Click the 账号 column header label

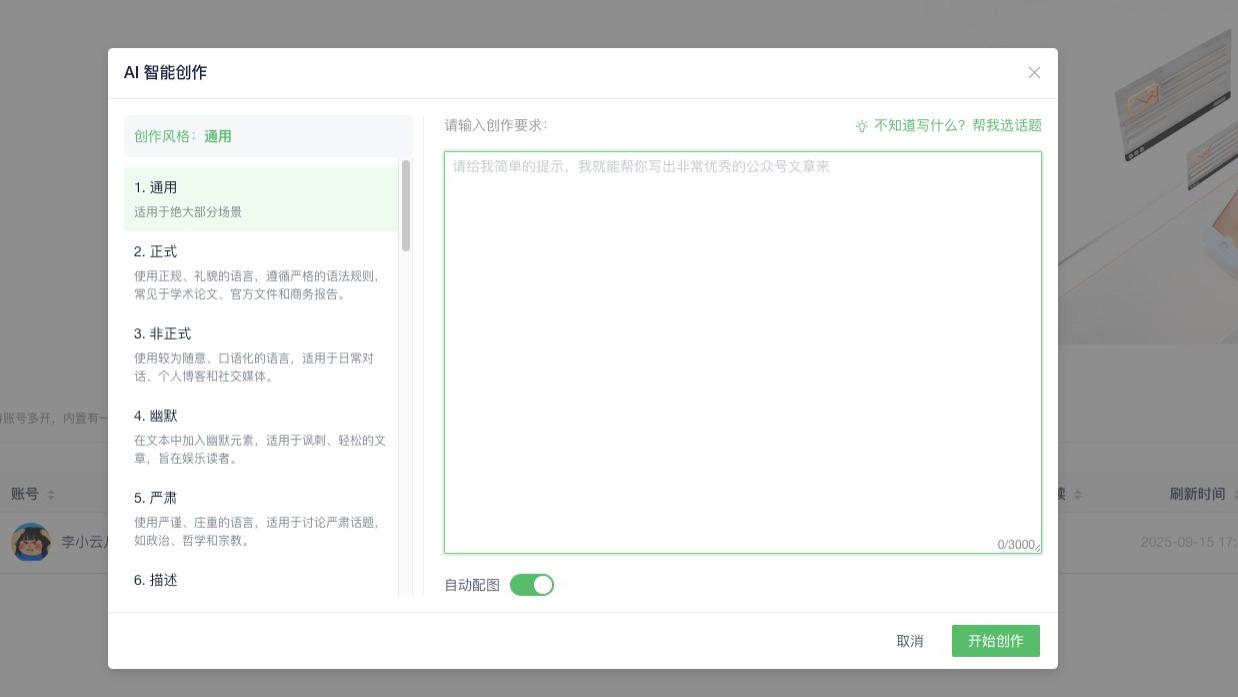click(24, 493)
